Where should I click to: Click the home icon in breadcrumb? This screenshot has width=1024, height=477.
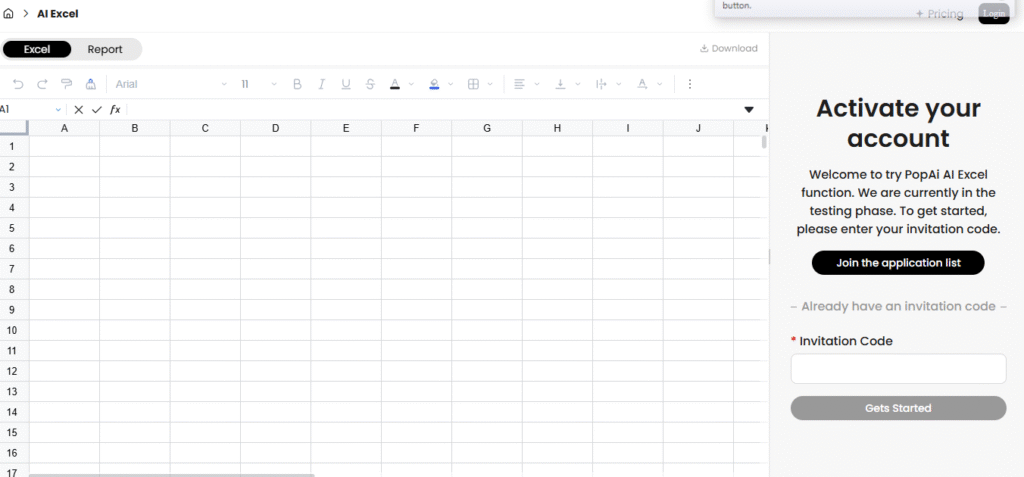pyautogui.click(x=9, y=14)
